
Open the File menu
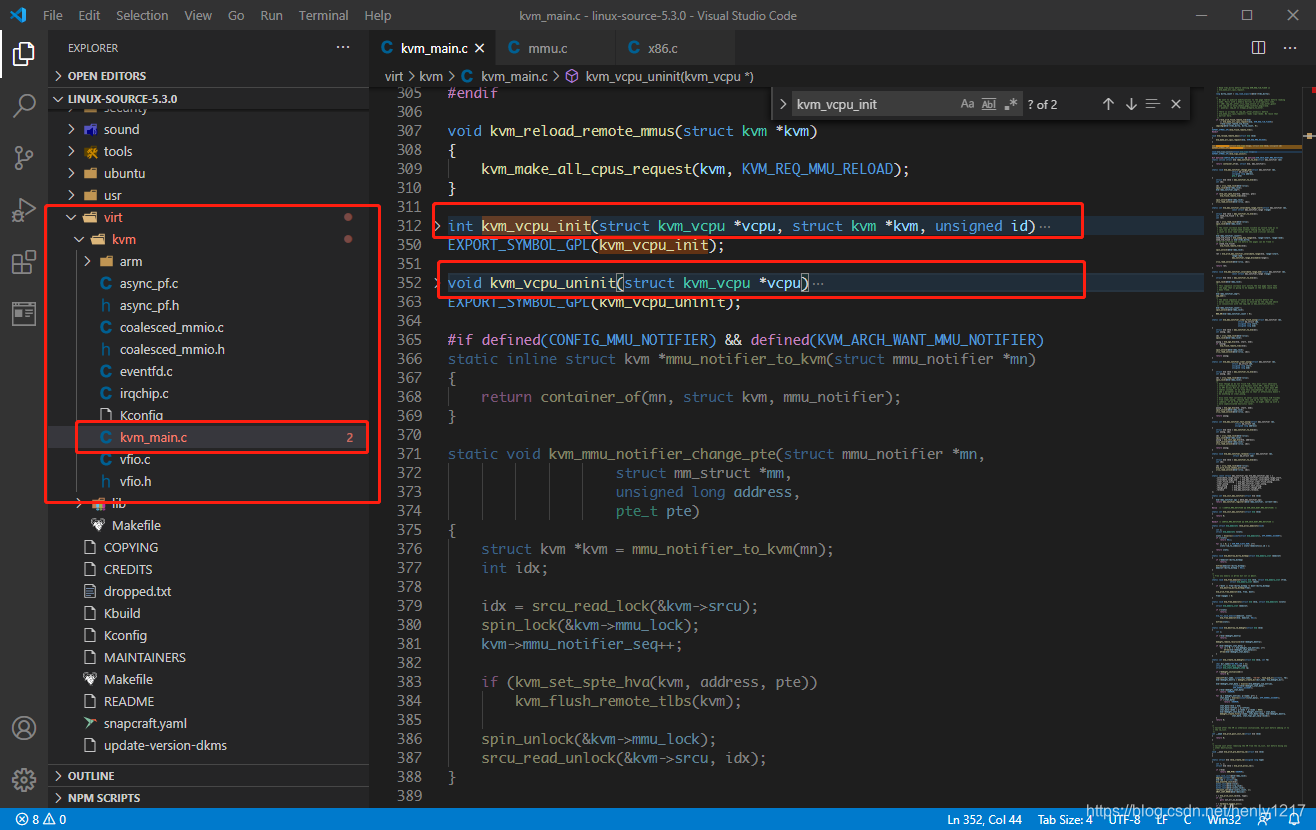click(53, 15)
